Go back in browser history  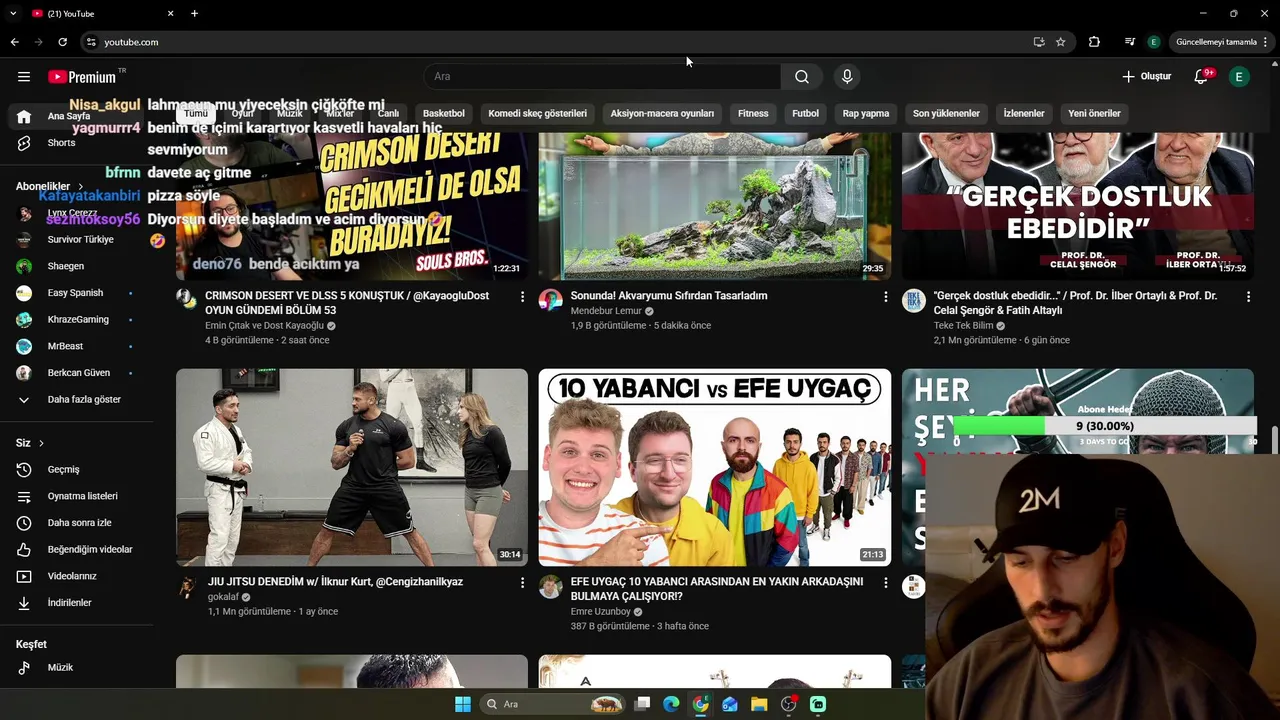14,42
